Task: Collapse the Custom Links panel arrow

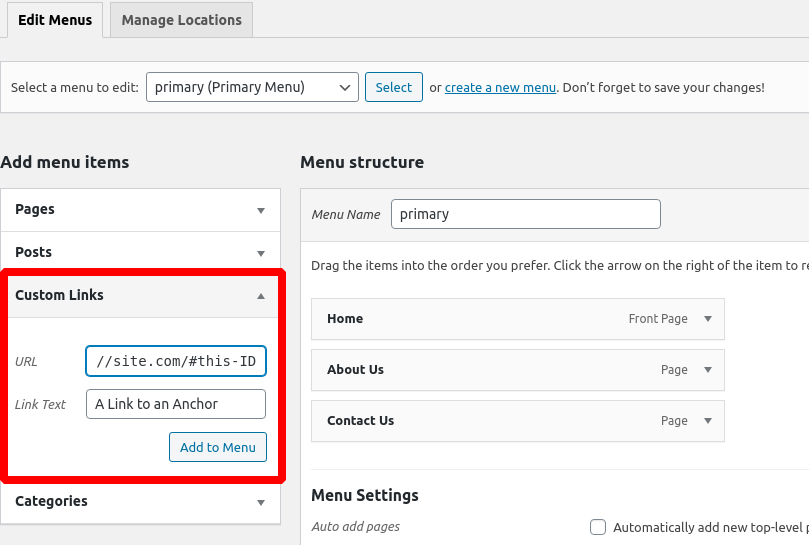Action: (261, 296)
